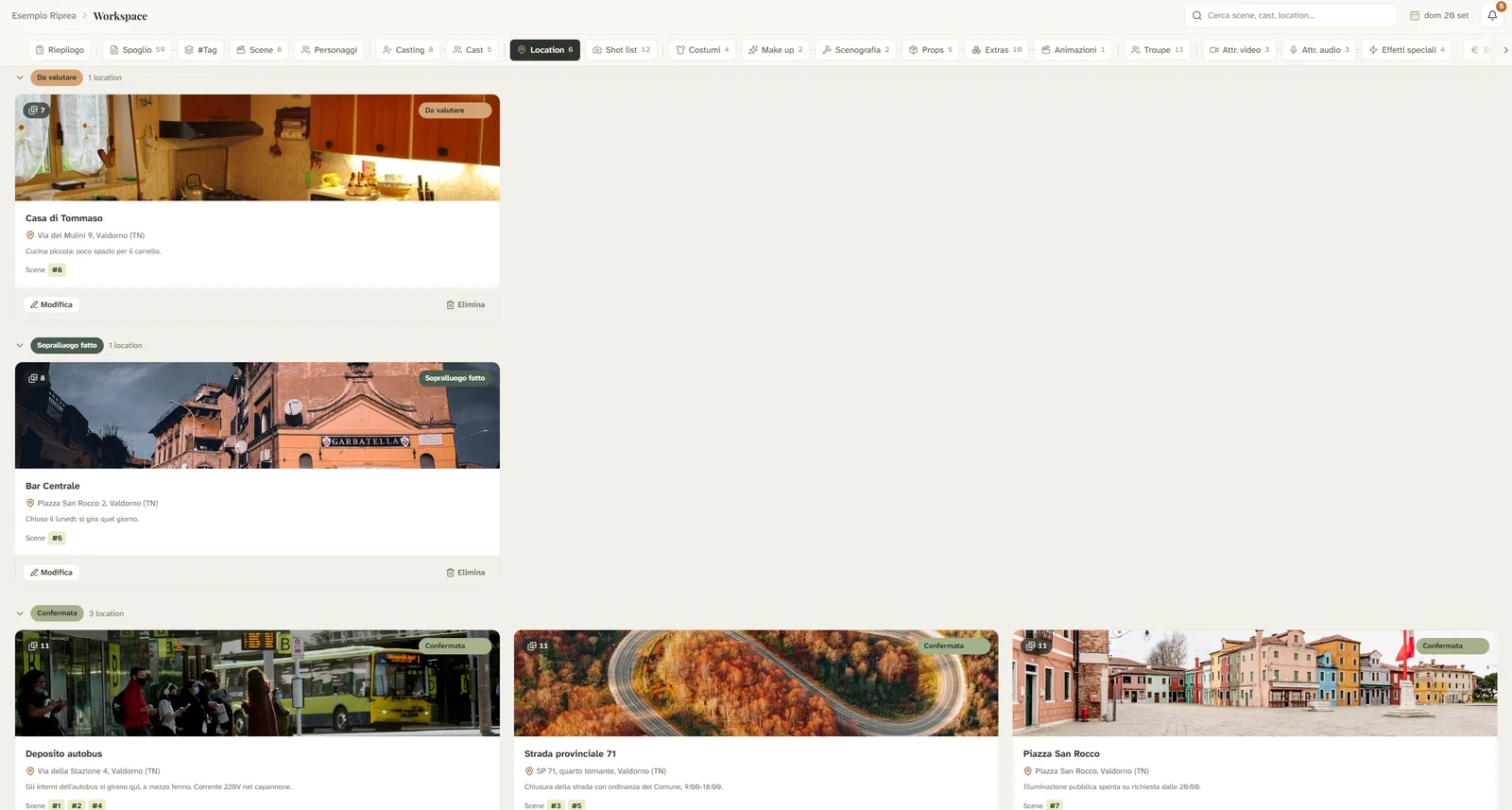Open the Attr. video tab
Image resolution: width=1512 pixels, height=810 pixels.
pos(1240,50)
